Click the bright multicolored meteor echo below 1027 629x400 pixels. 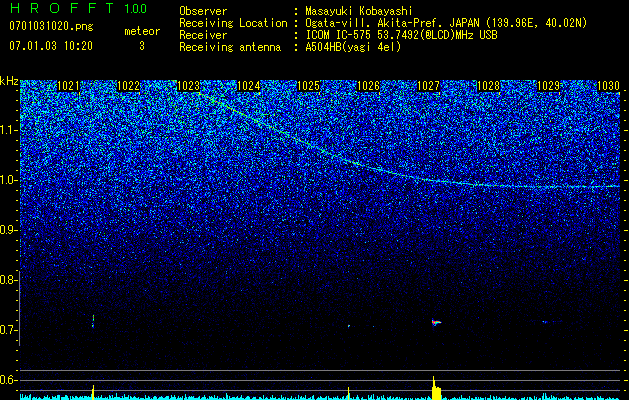436,322
